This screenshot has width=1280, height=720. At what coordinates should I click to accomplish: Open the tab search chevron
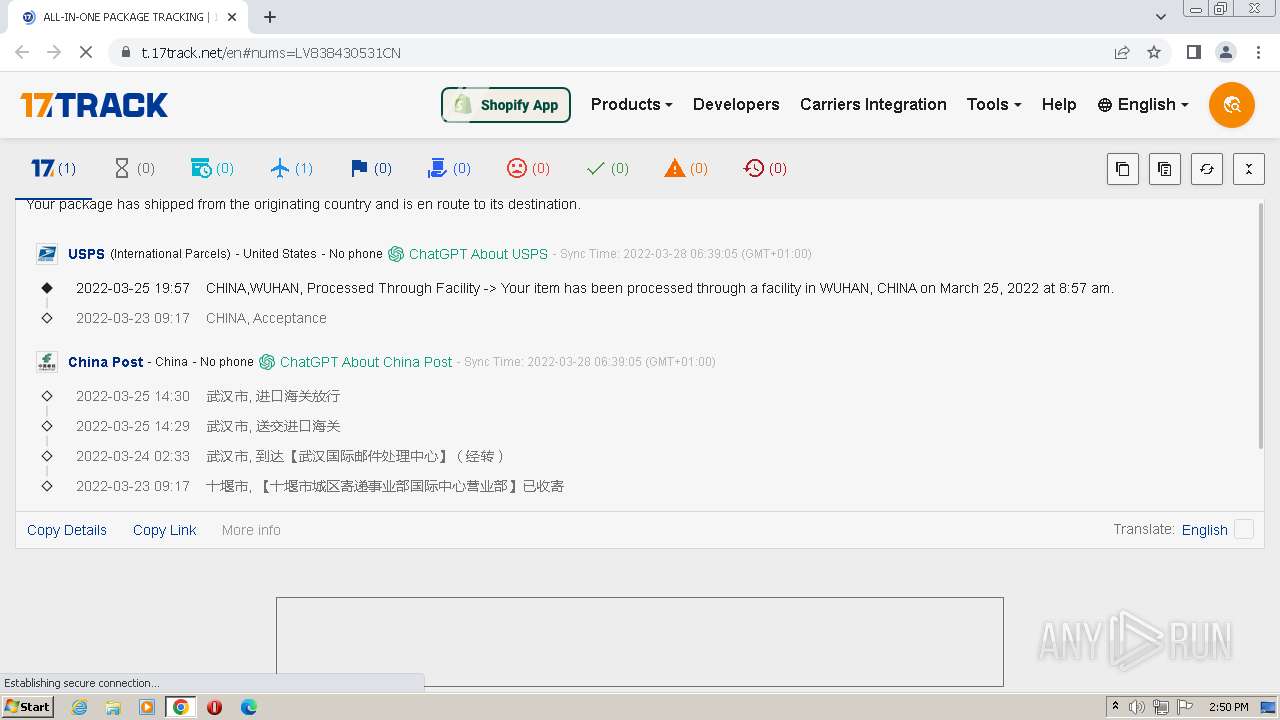(1161, 17)
